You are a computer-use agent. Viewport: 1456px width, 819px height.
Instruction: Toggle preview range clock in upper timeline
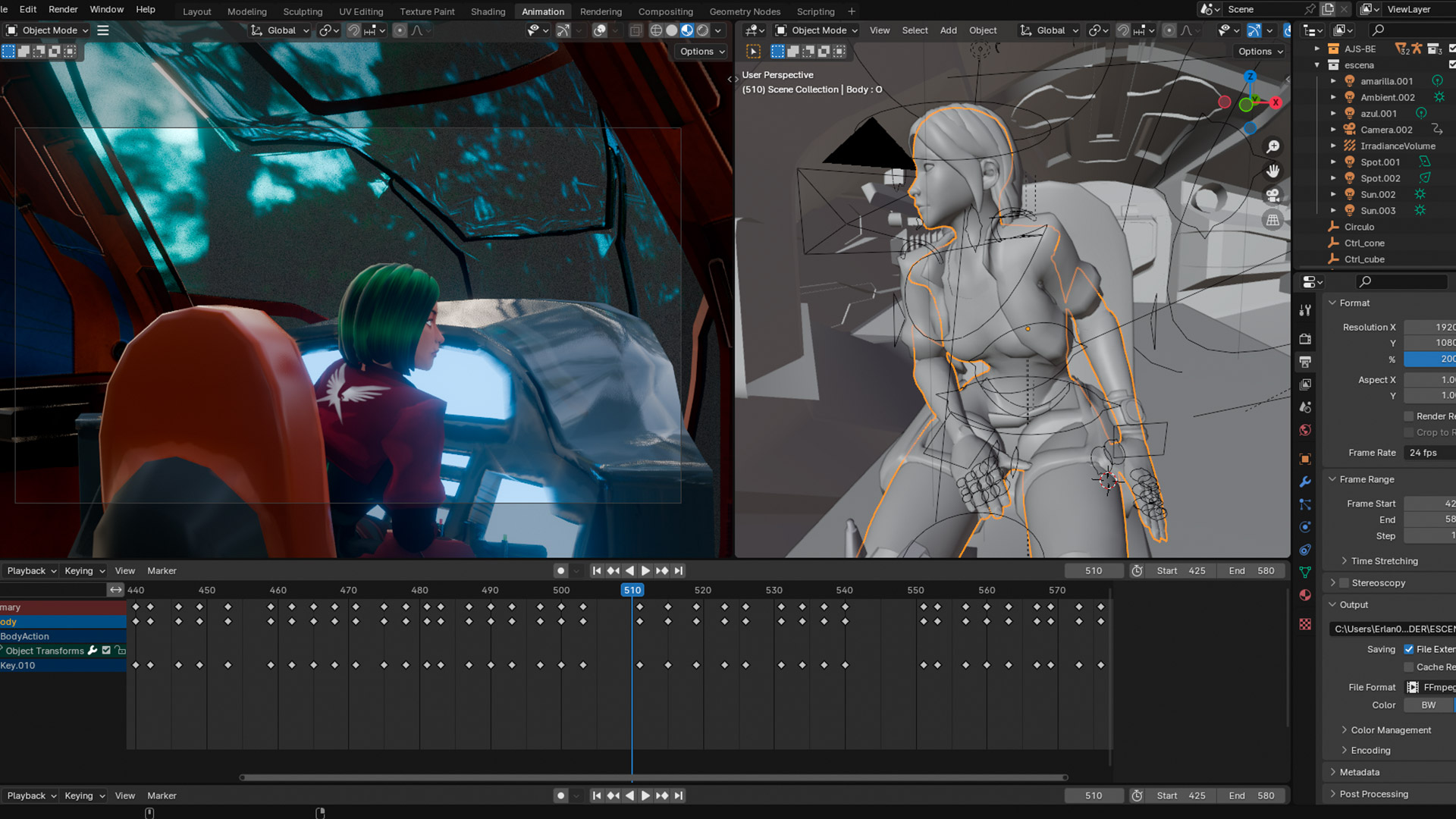(1137, 571)
